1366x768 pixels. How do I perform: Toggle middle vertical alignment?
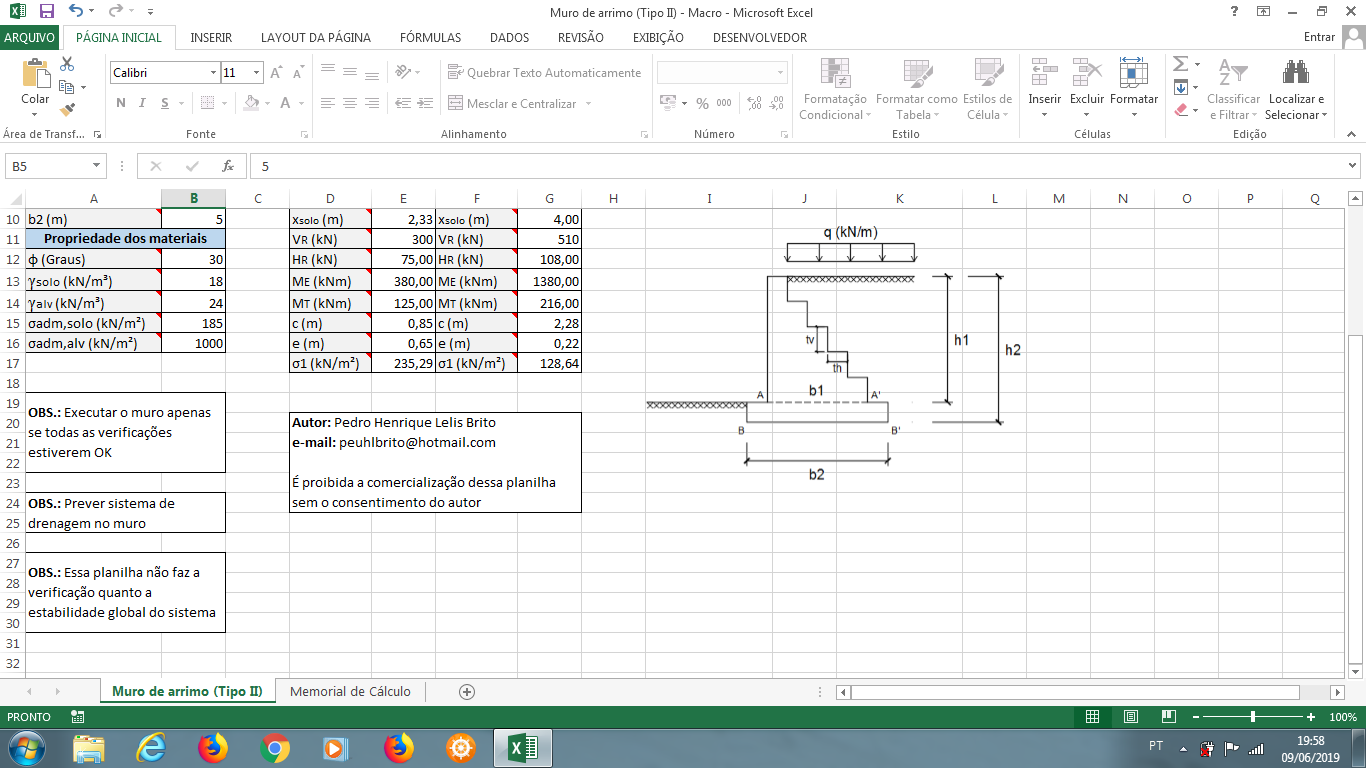[x=350, y=73]
